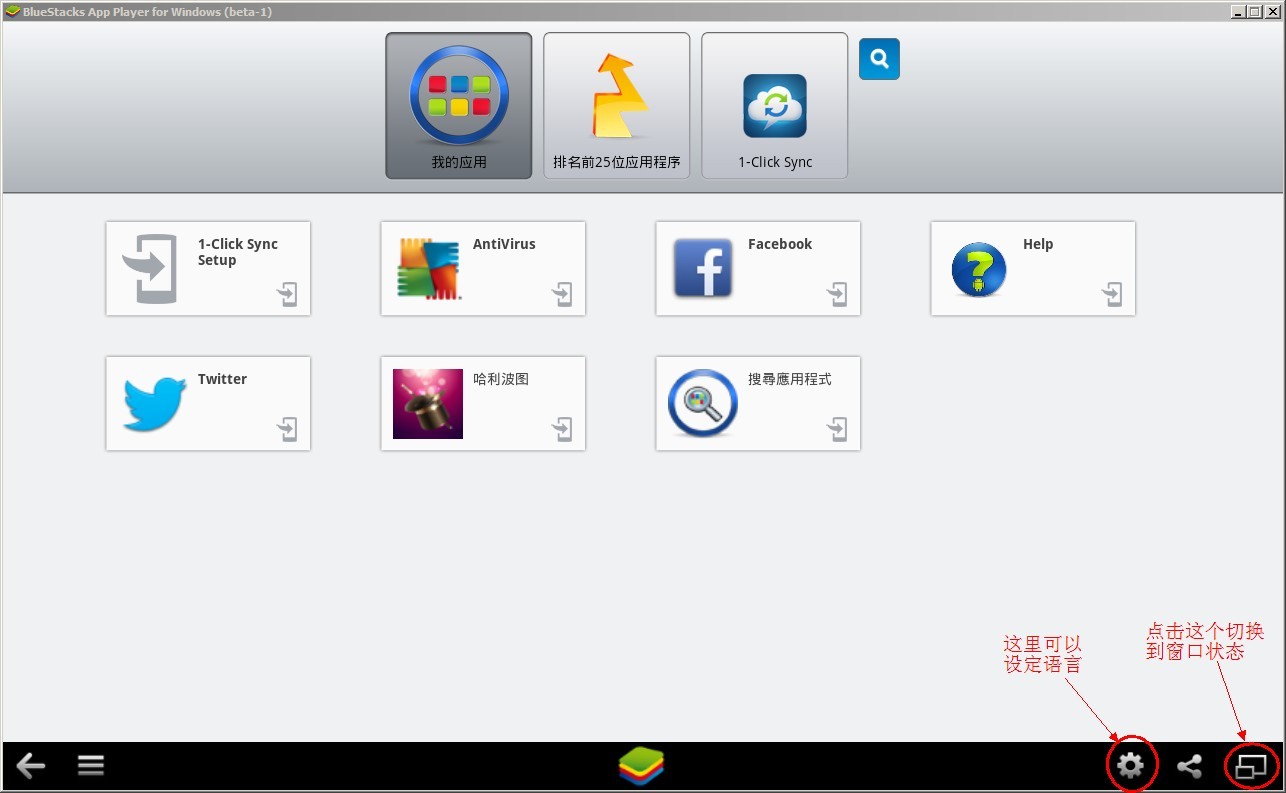Click the open arrow on 1-Click Sync Setup tile
The width and height of the screenshot is (1286, 793).
coord(287,294)
